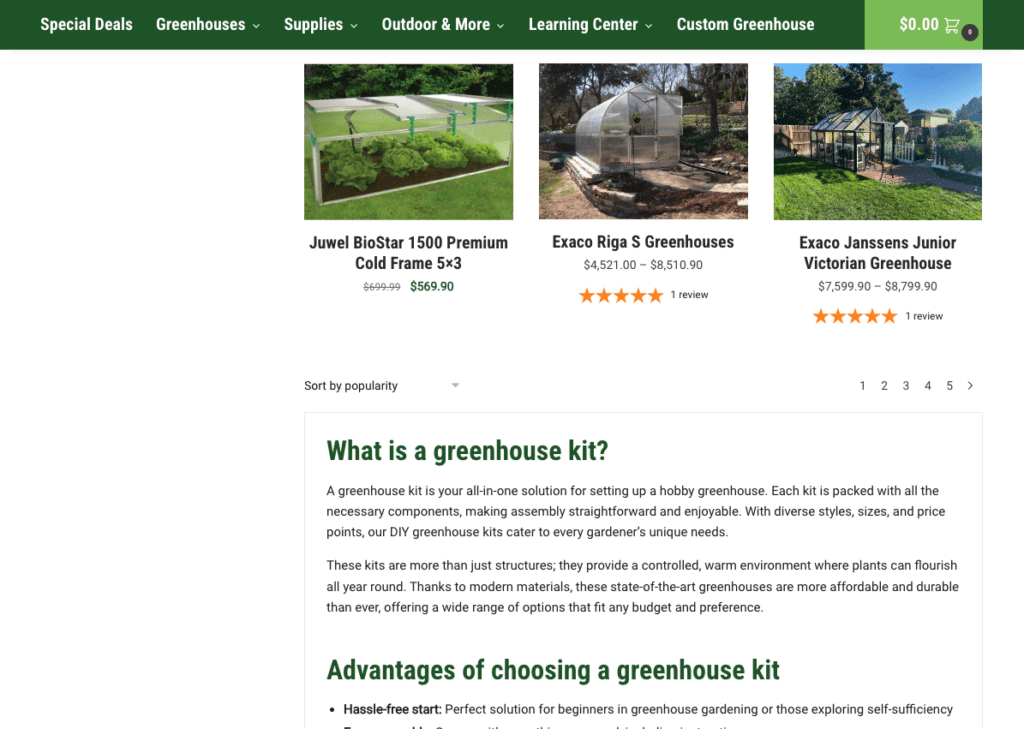View the $0.00 cart total
Viewport: 1024px width, 729px height.
tap(919, 25)
